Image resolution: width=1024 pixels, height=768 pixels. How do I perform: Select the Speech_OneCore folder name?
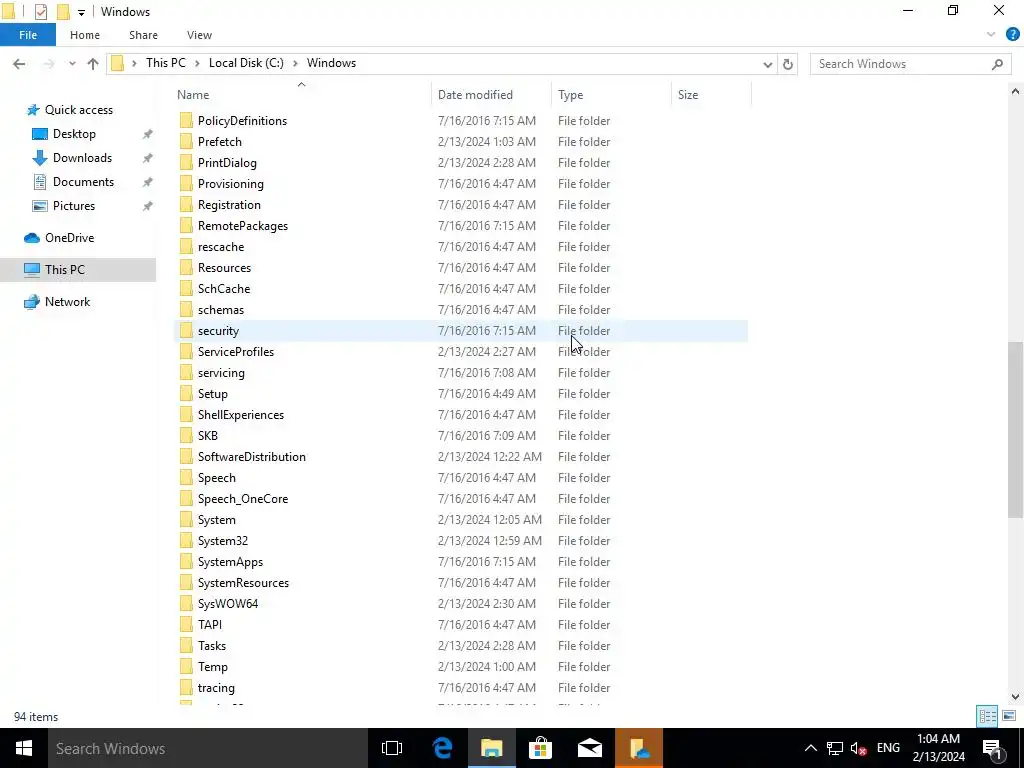(243, 499)
